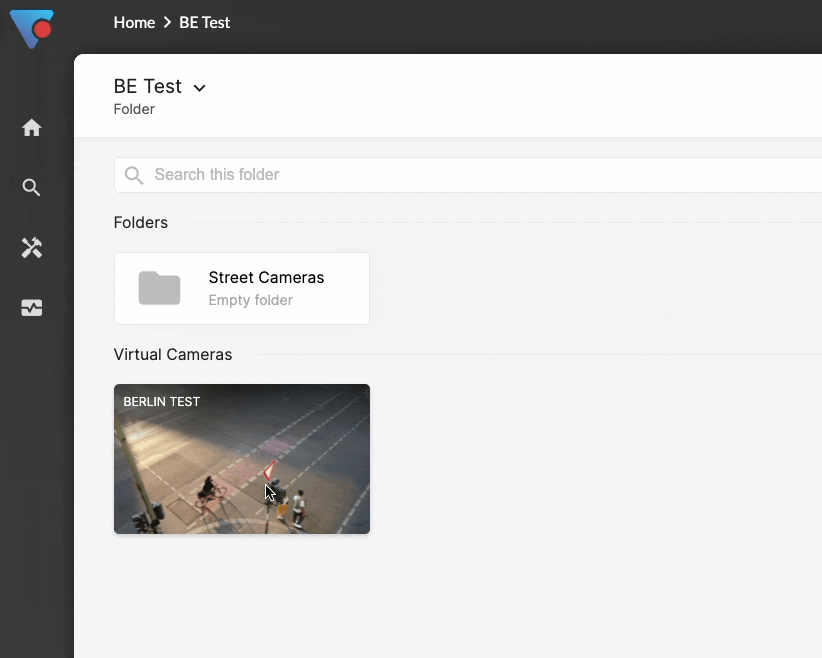Open the Home page from sidebar icon
Image resolution: width=822 pixels, height=658 pixels.
(32, 128)
